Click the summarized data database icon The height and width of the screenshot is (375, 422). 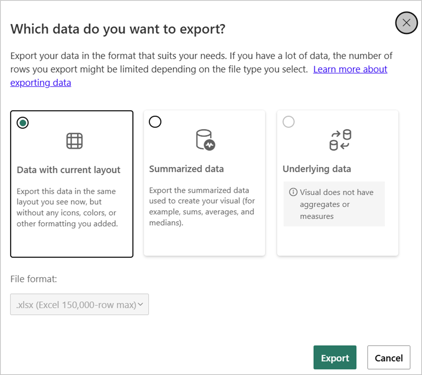[205, 140]
